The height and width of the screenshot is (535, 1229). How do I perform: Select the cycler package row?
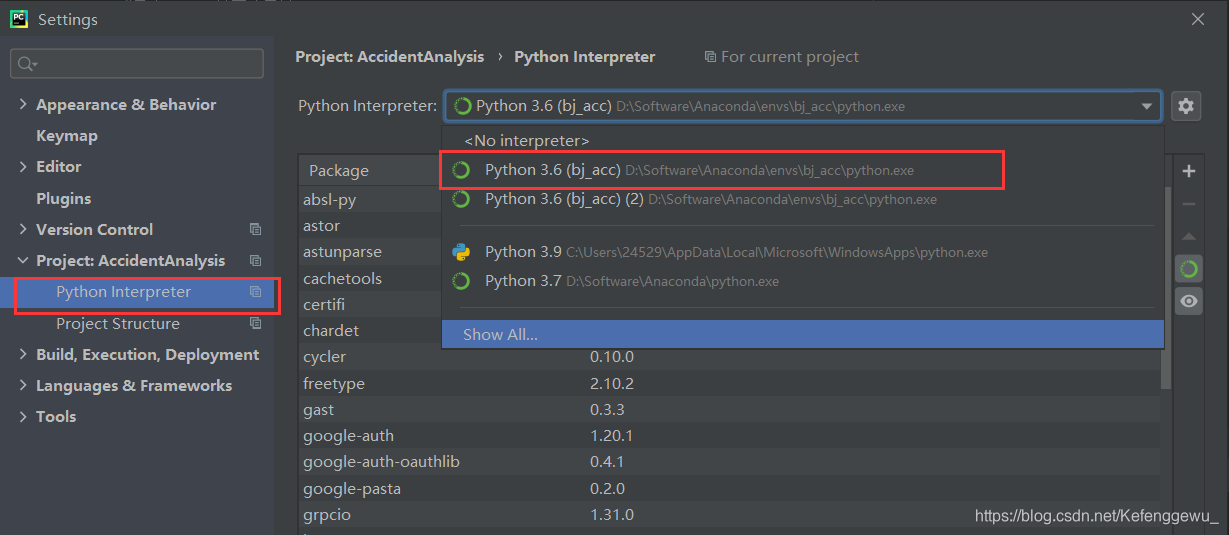(730, 357)
